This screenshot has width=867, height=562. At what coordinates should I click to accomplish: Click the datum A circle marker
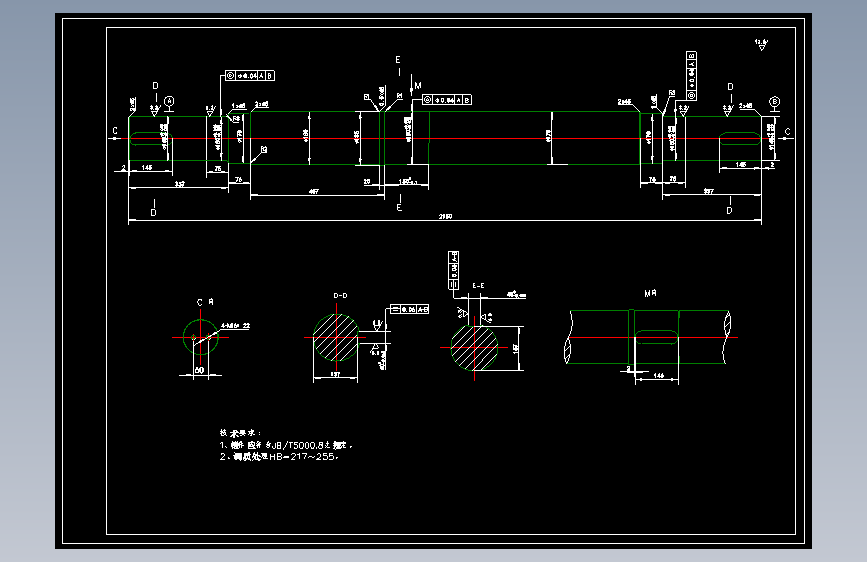(169, 101)
